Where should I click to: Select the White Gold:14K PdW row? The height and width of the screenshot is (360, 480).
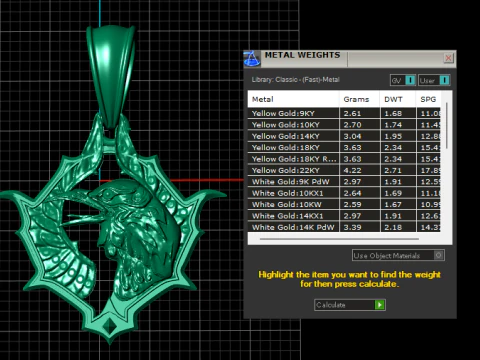pos(344,227)
